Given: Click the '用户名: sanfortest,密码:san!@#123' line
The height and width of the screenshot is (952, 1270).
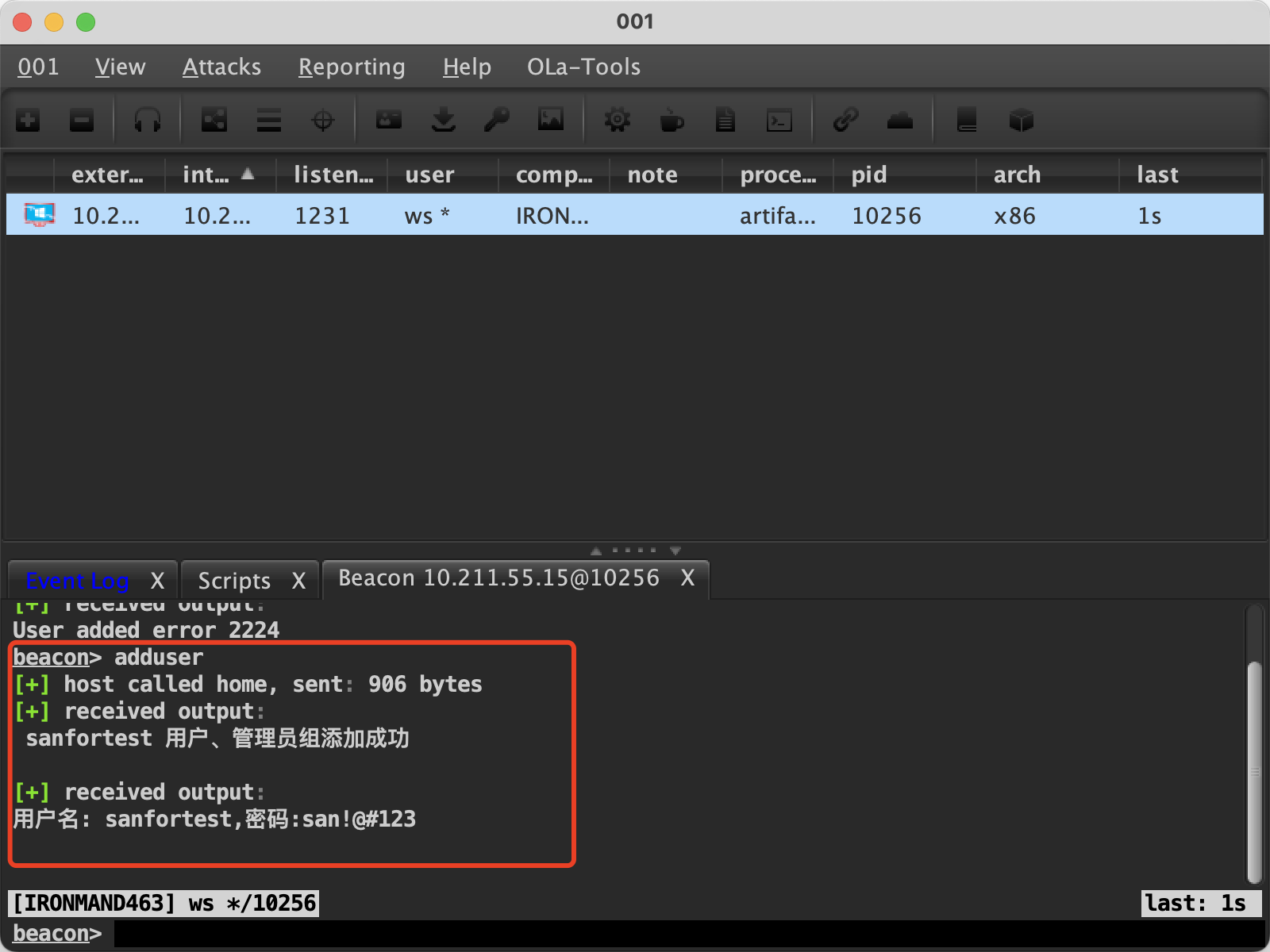Looking at the screenshot, I should pos(214,819).
